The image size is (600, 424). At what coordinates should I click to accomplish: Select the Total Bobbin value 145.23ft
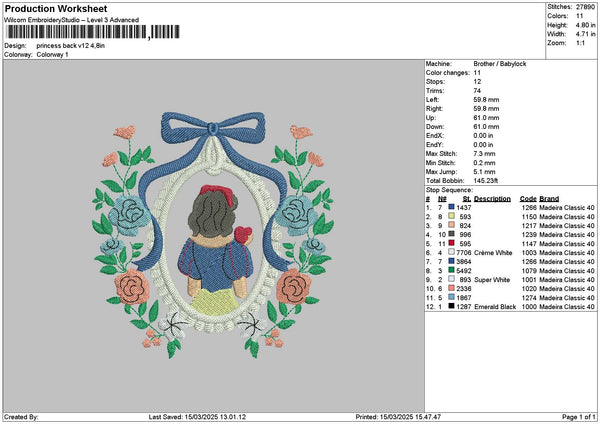(x=486, y=181)
